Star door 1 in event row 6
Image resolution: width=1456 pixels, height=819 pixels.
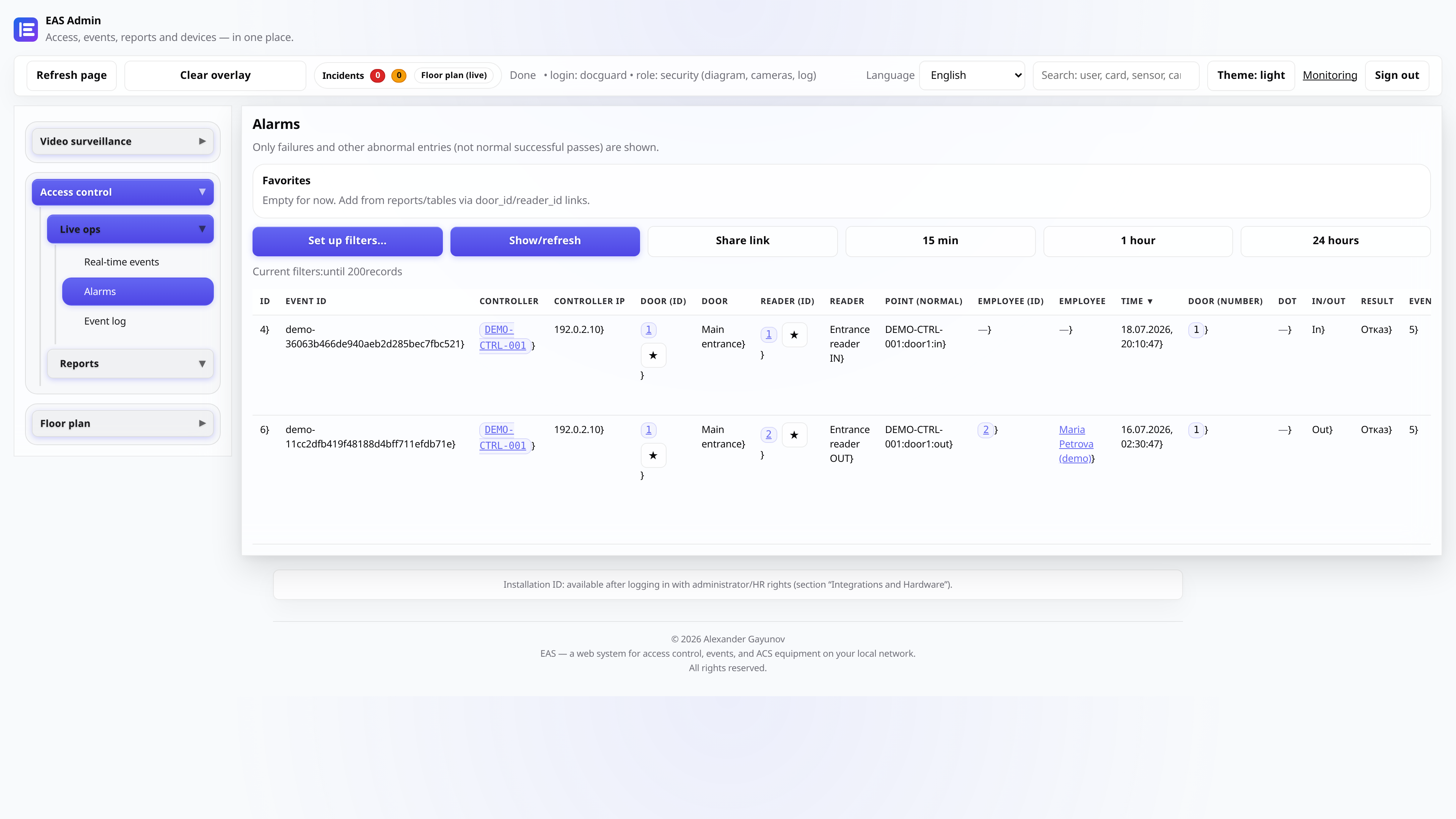(653, 455)
